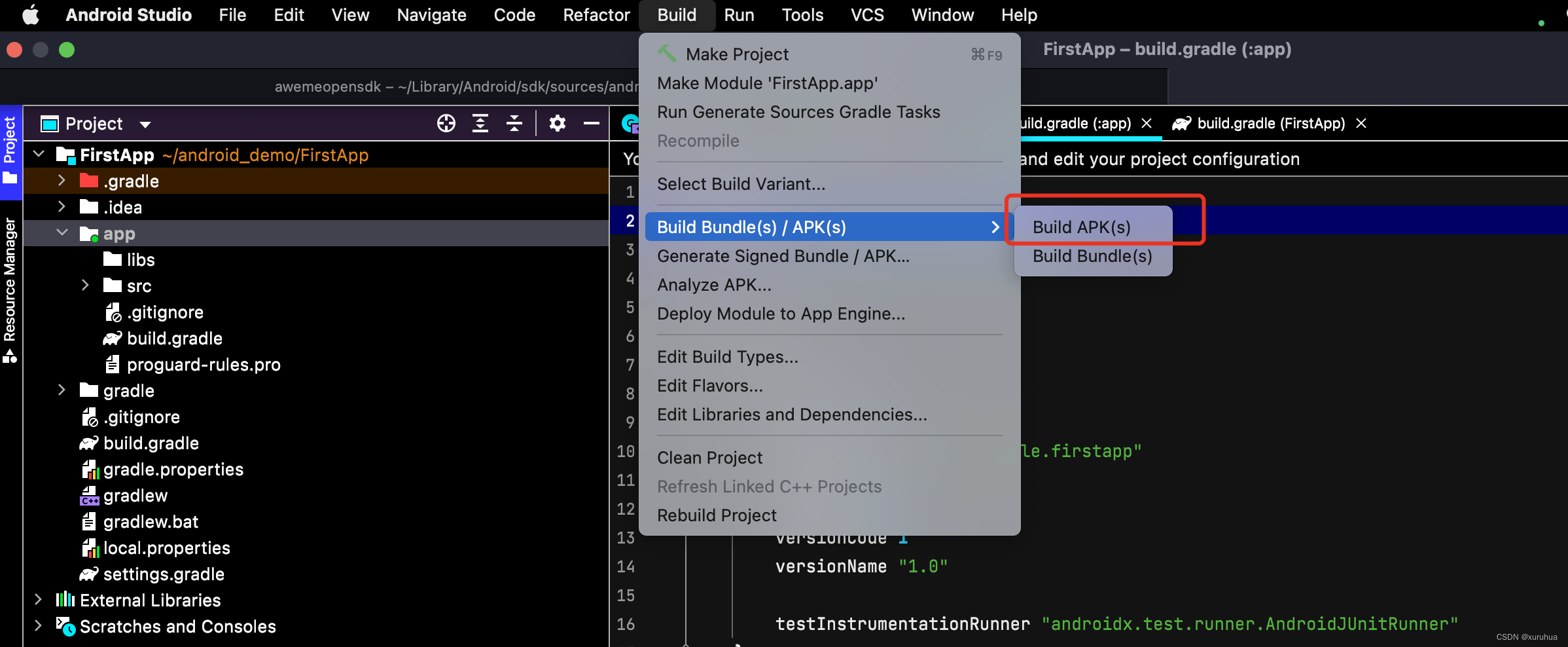Viewport: 1568px width, 647px height.
Task: Expand the .gradle folder
Action: coord(62,181)
